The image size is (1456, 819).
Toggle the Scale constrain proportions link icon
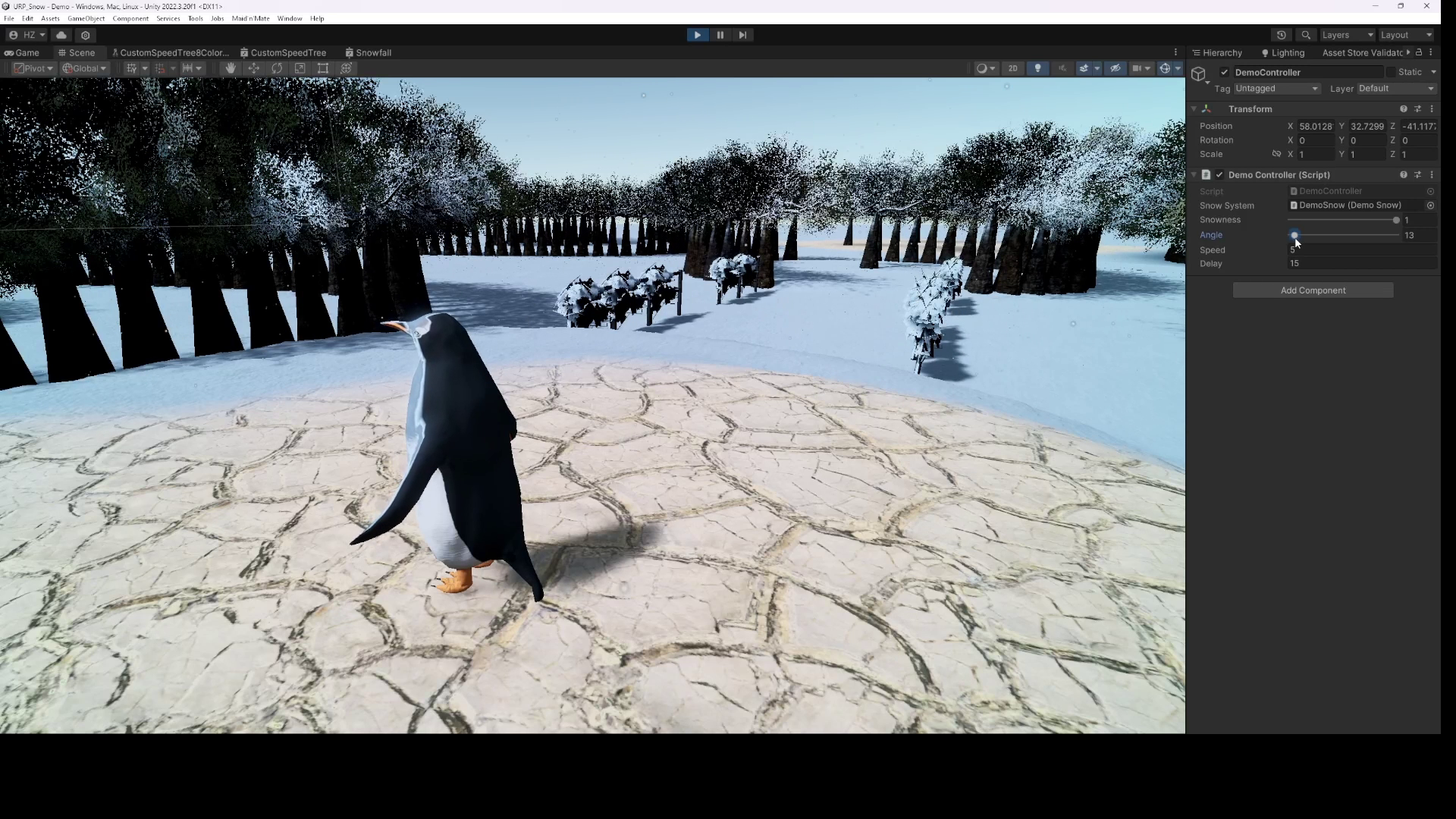click(x=1276, y=154)
